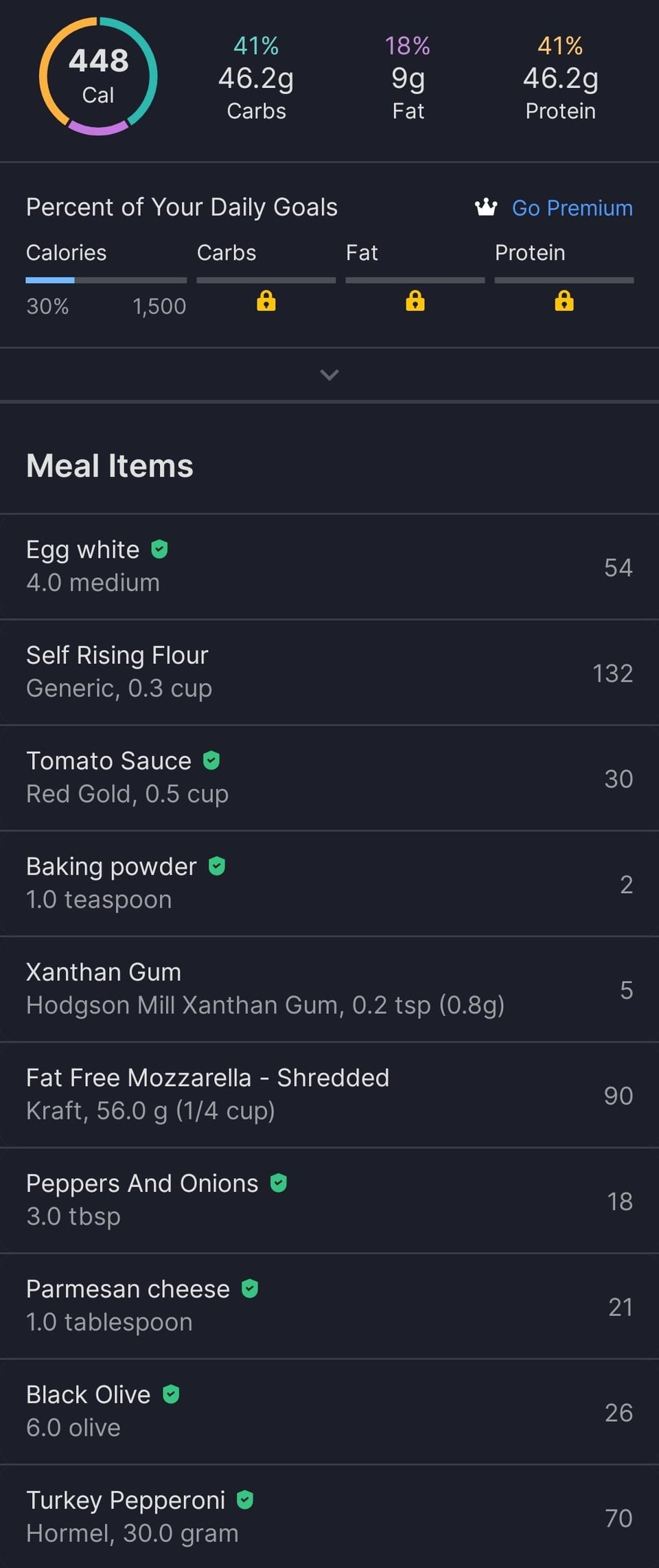Expand the daily goals chevron
The width and height of the screenshot is (659, 1568).
click(329, 375)
